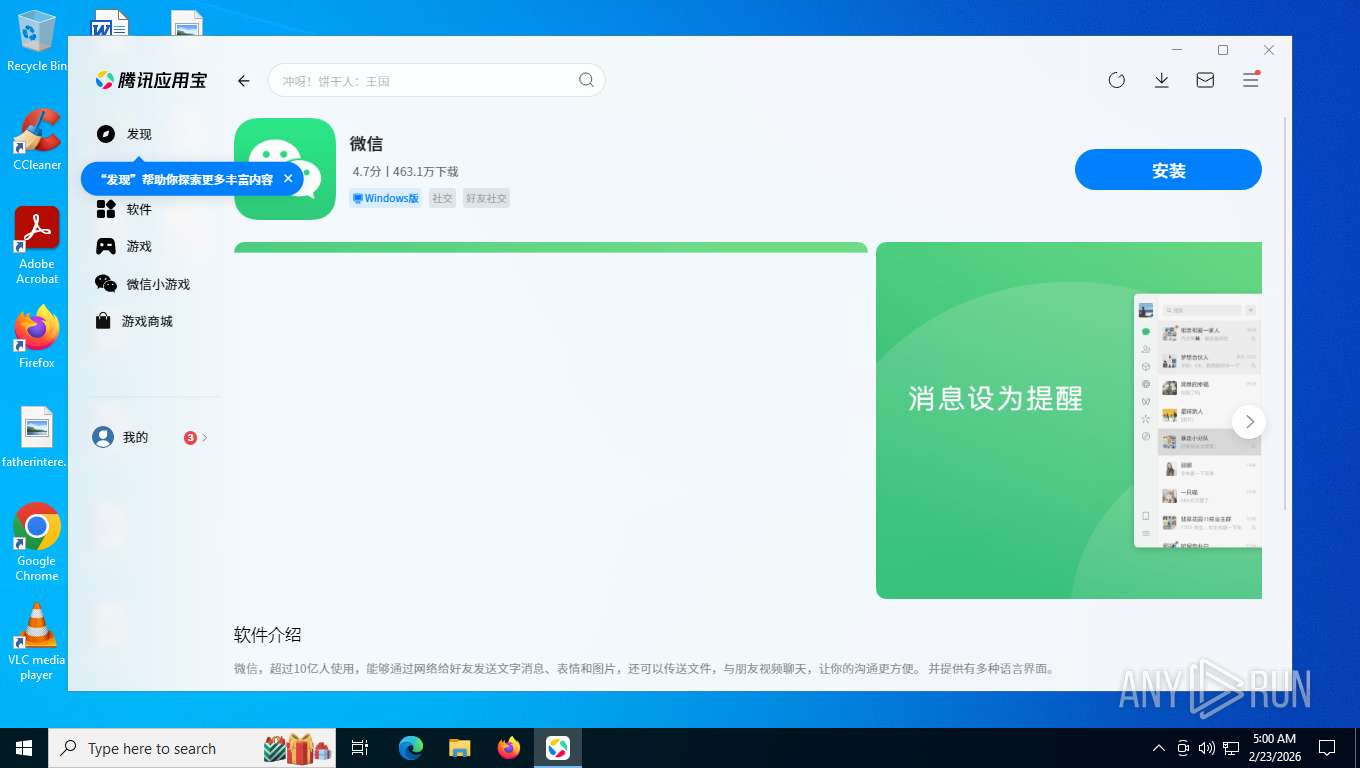
Task: Open the Windows Start menu
Action: pyautogui.click(x=24, y=748)
